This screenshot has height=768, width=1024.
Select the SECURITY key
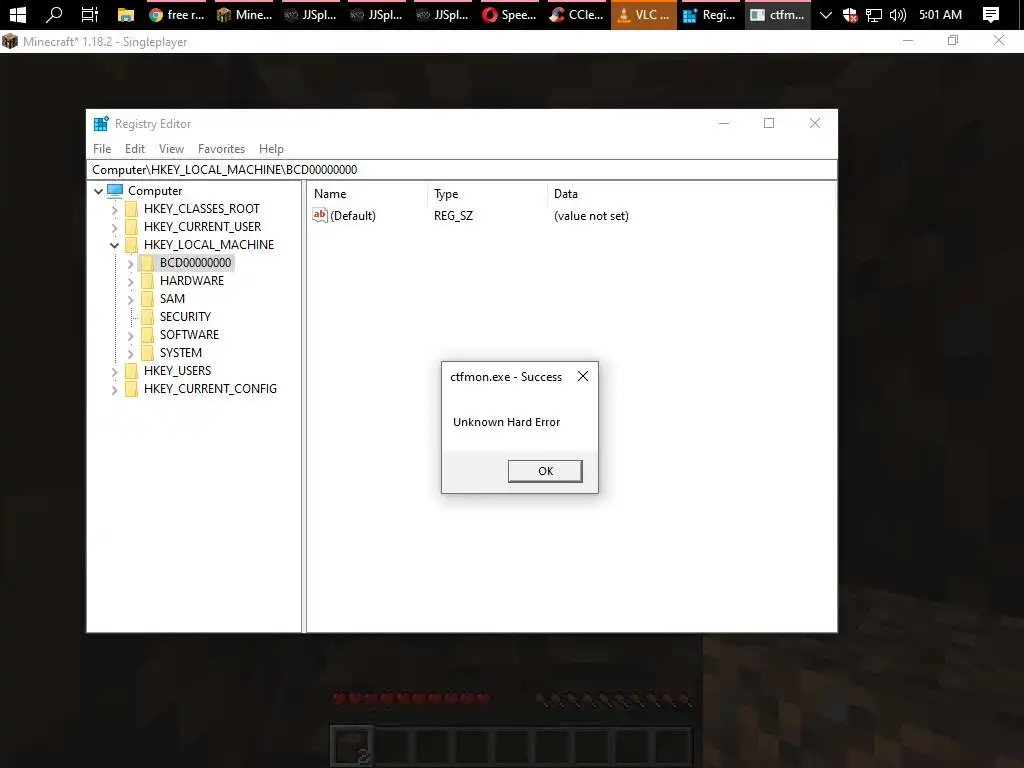(x=185, y=316)
